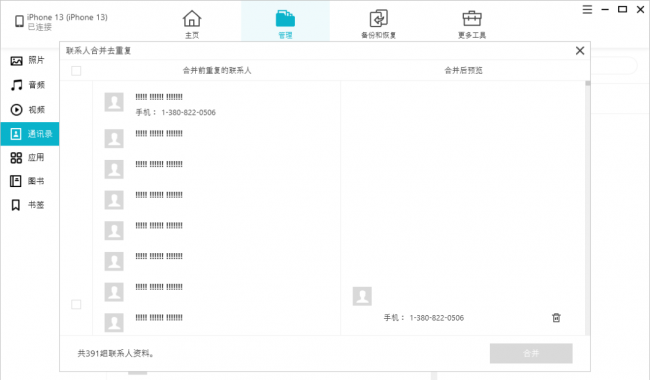Select 视频 video in sidebar
650x380 pixels.
point(29,109)
